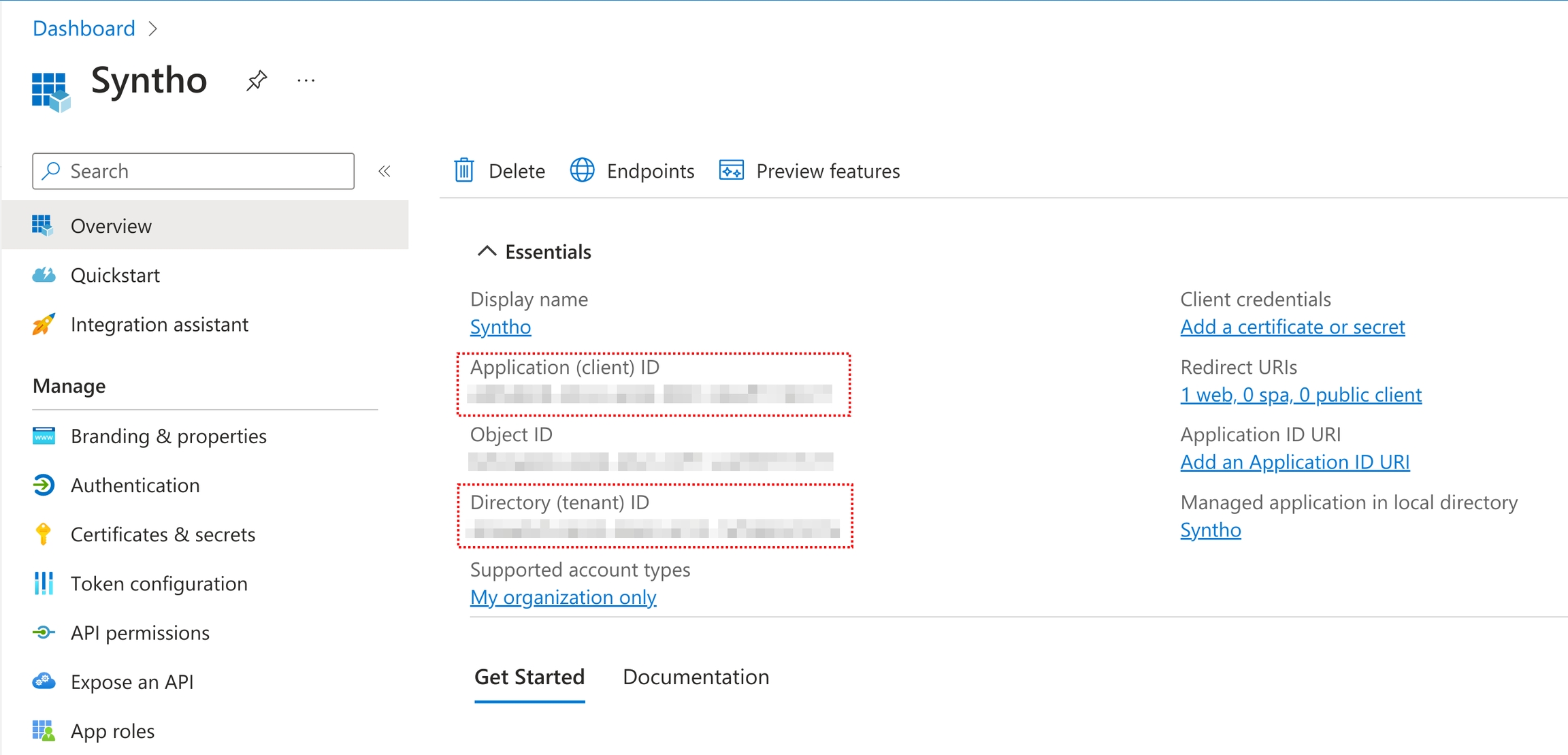Screen dimensions: 1568x755
Task: Click the breadcrumb chevron after Dashboard
Action: pos(153,29)
